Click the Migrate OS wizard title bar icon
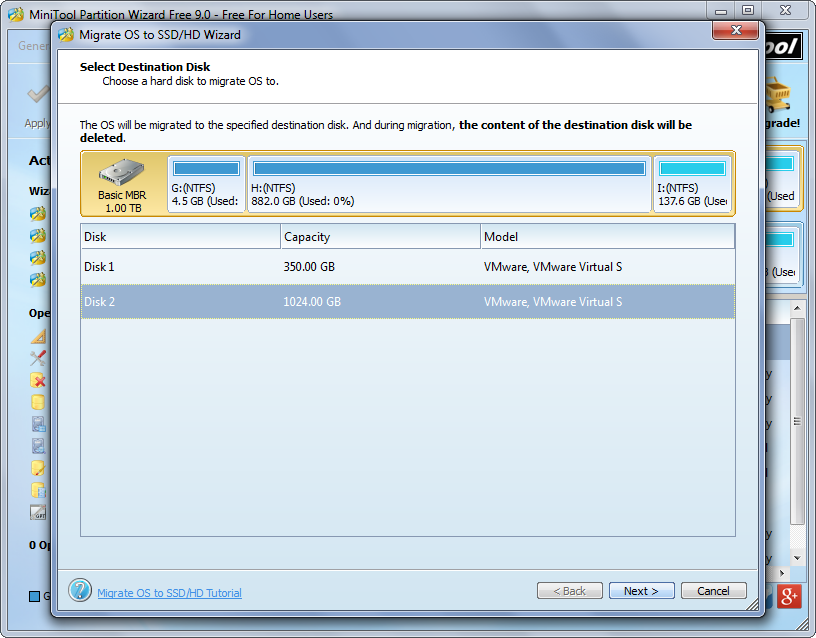 click(66, 34)
